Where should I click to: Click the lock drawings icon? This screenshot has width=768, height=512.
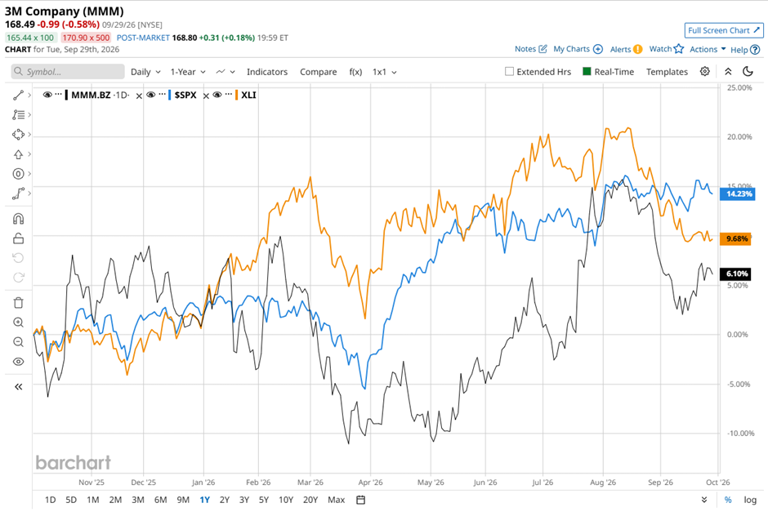click(x=18, y=238)
